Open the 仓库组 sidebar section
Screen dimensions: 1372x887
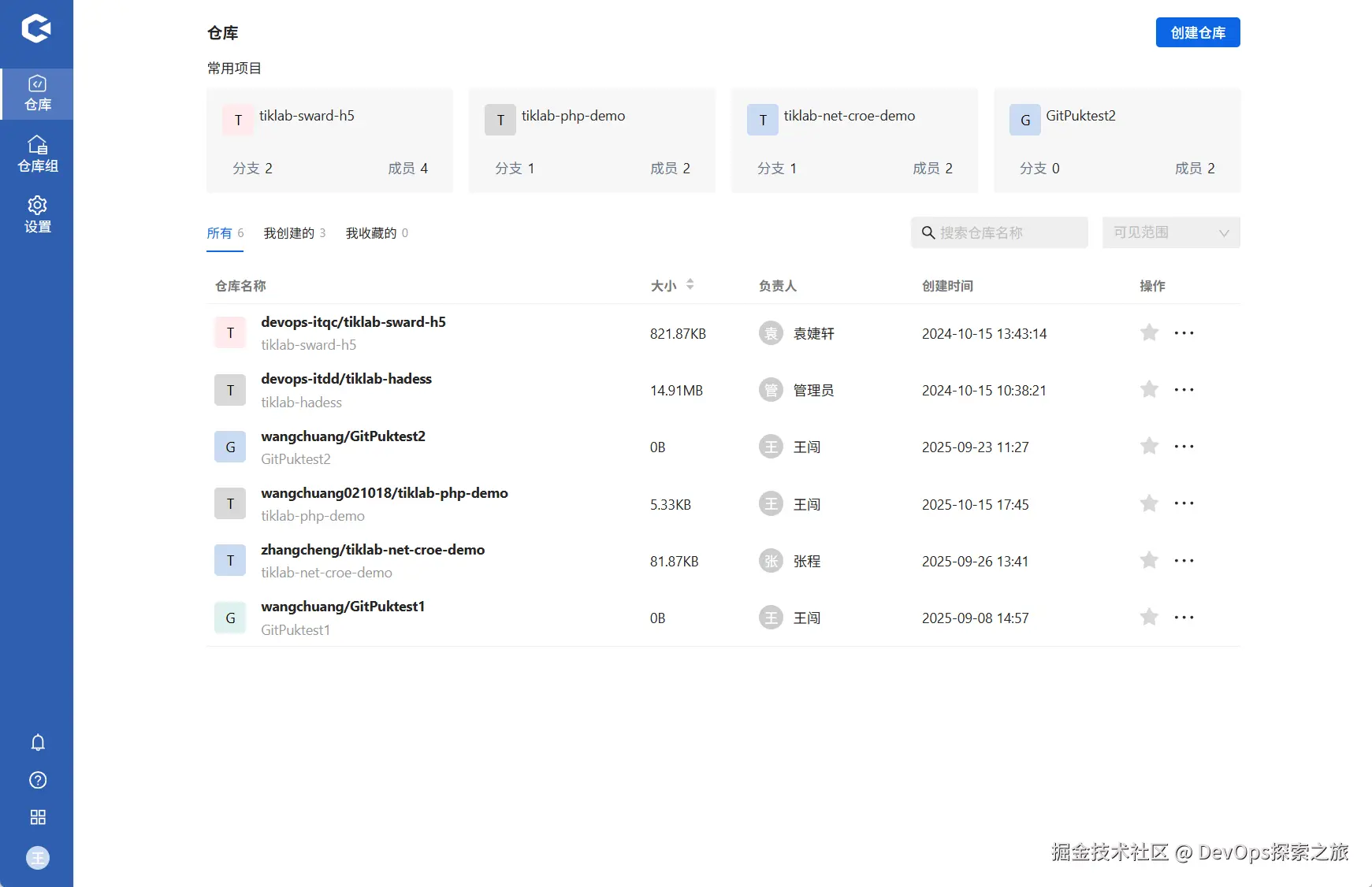[37, 154]
